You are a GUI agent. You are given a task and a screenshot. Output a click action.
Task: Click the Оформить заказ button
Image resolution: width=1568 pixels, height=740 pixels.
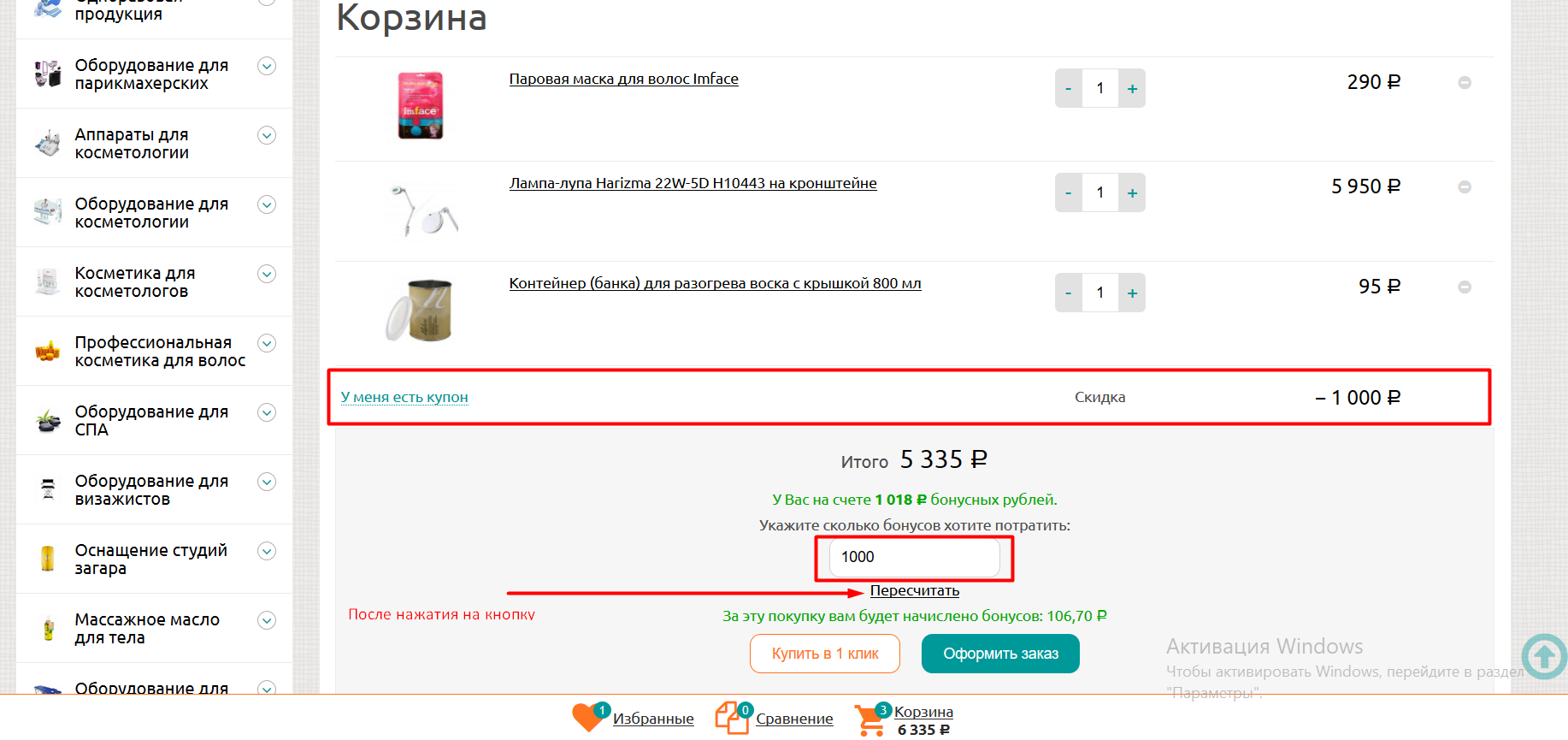point(1000,654)
